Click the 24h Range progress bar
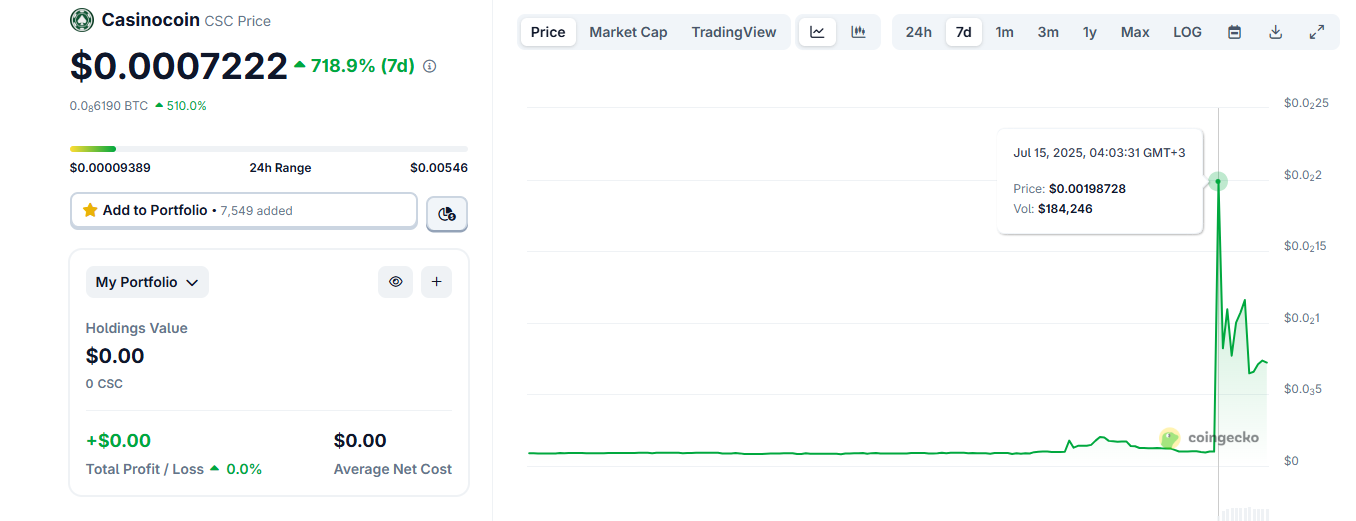This screenshot has height=521, width=1356. point(269,149)
